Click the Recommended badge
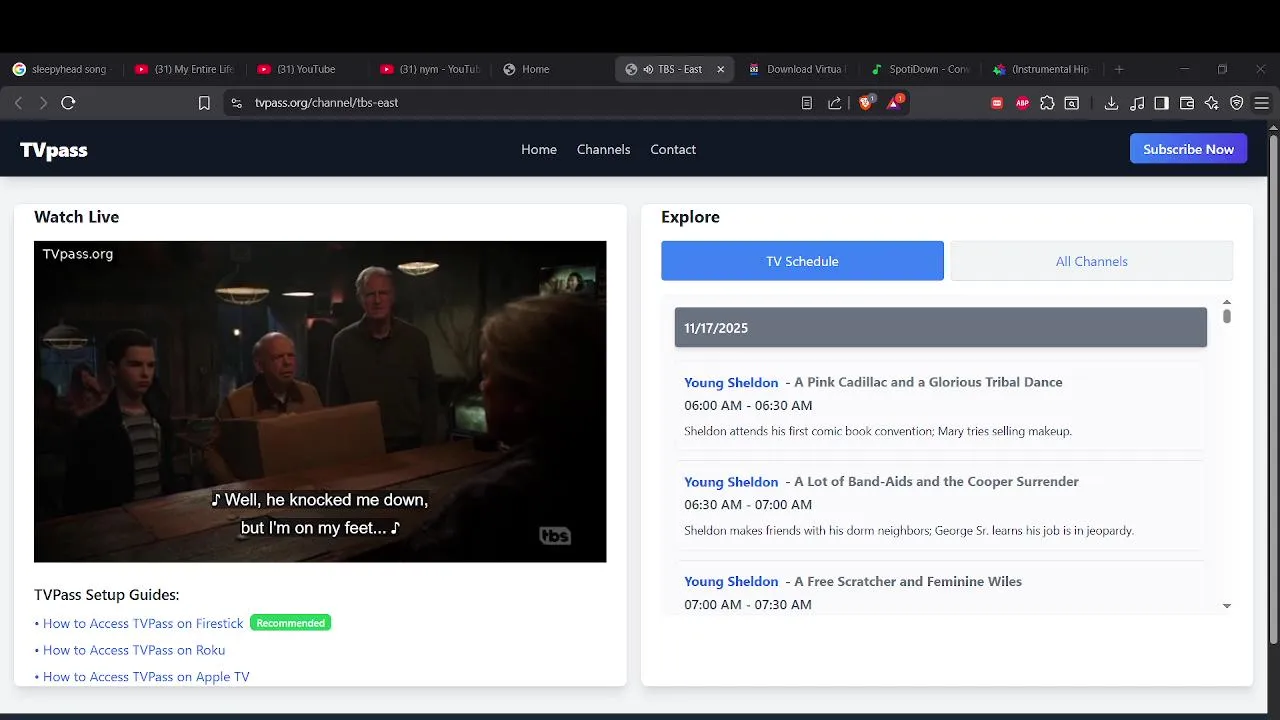 click(x=290, y=623)
